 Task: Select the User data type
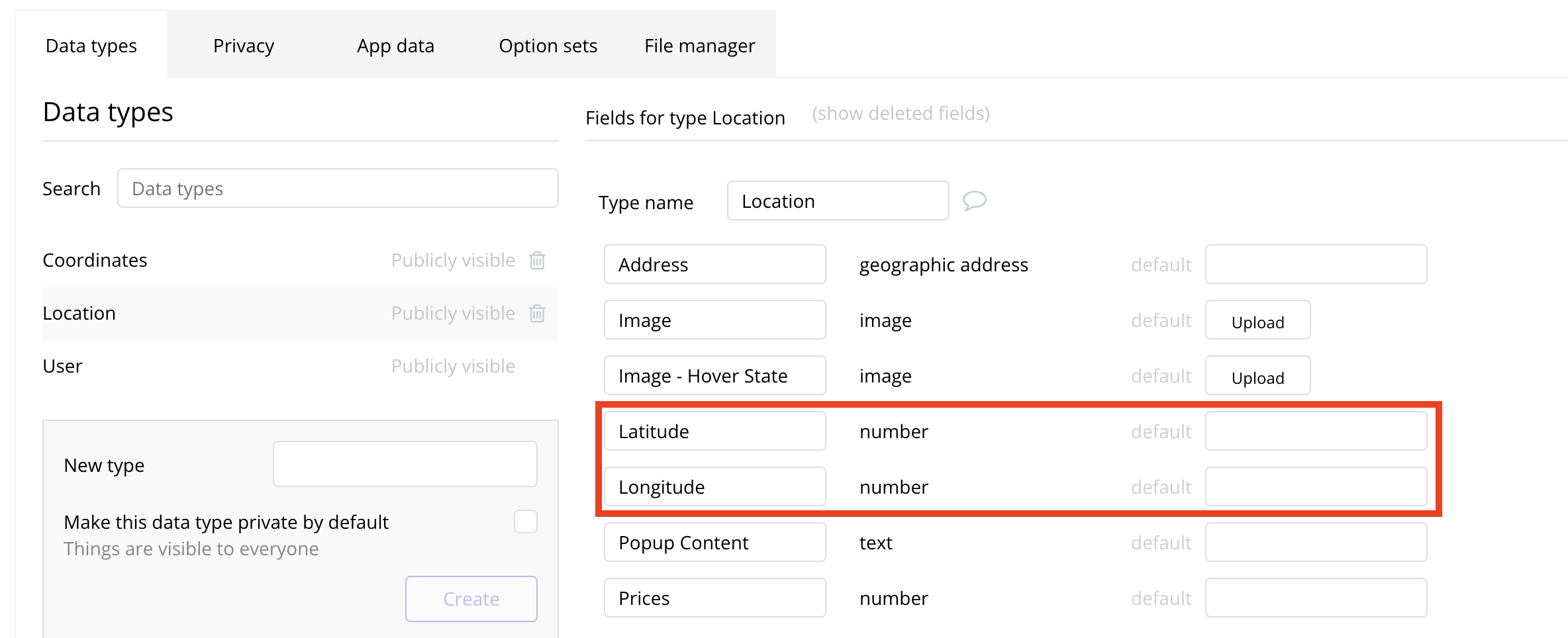63,367
